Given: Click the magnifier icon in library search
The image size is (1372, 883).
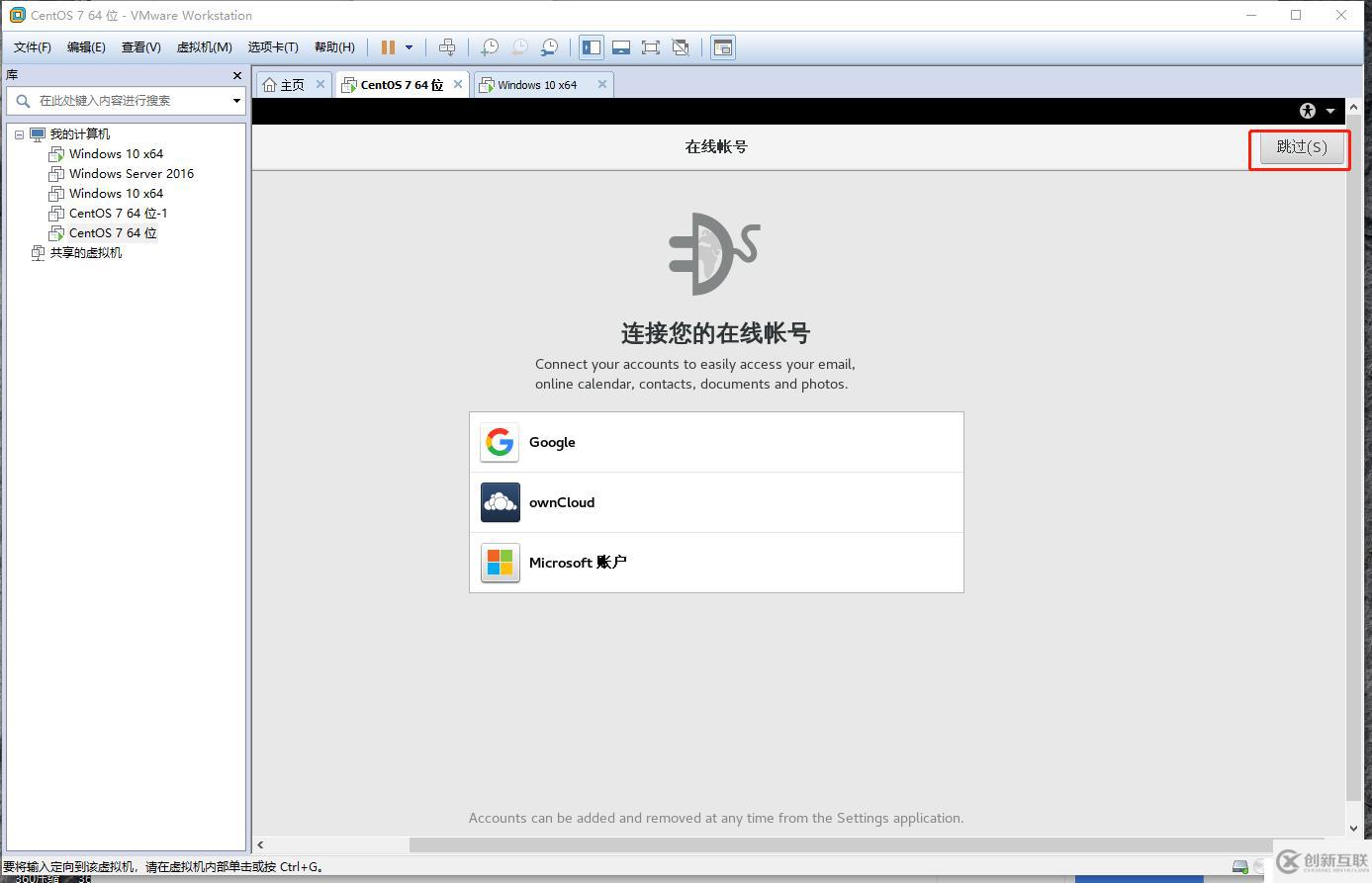Looking at the screenshot, I should (x=23, y=101).
